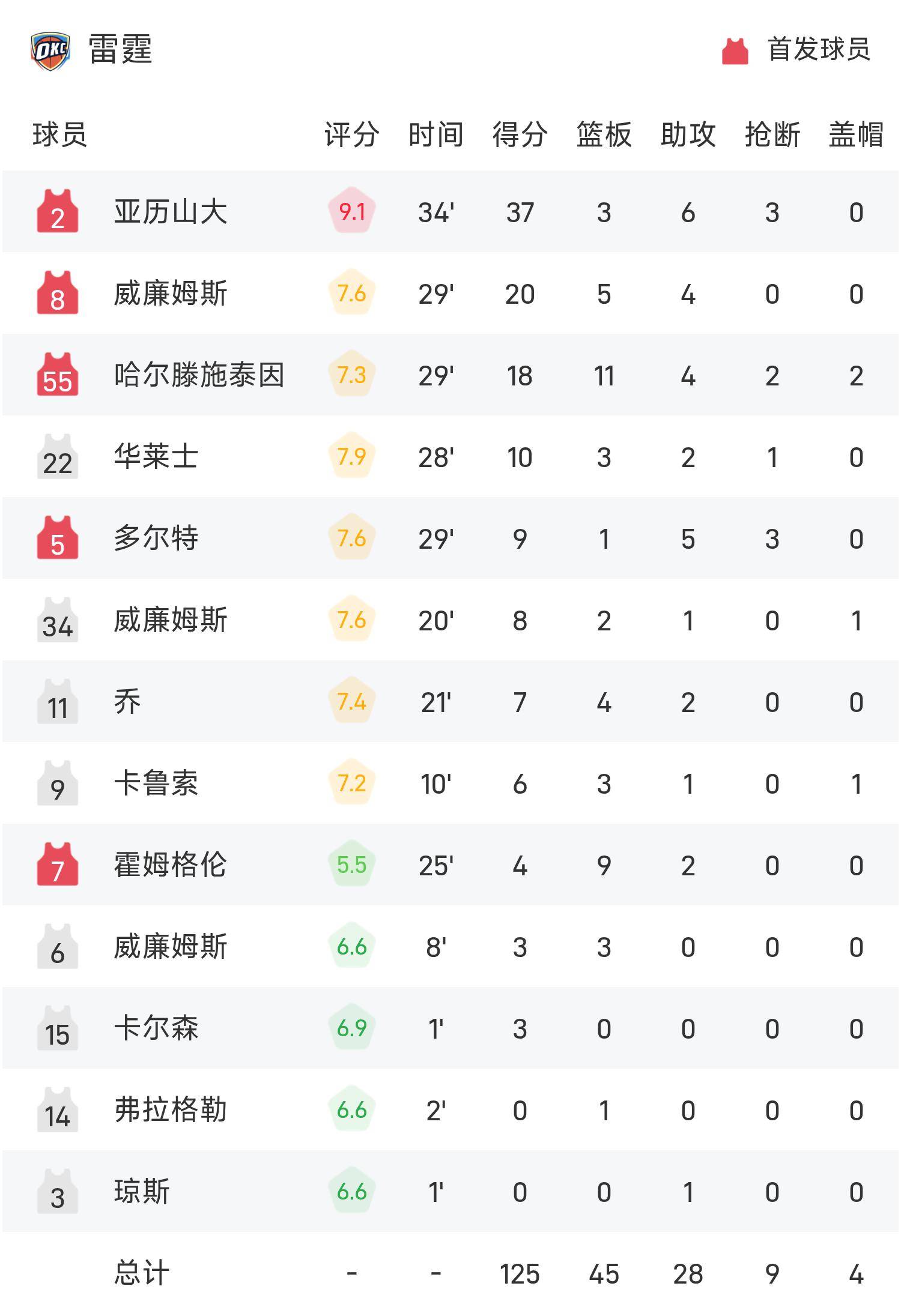
Task: Tap the gray number 15 jersey icon
Action: coord(58,1028)
